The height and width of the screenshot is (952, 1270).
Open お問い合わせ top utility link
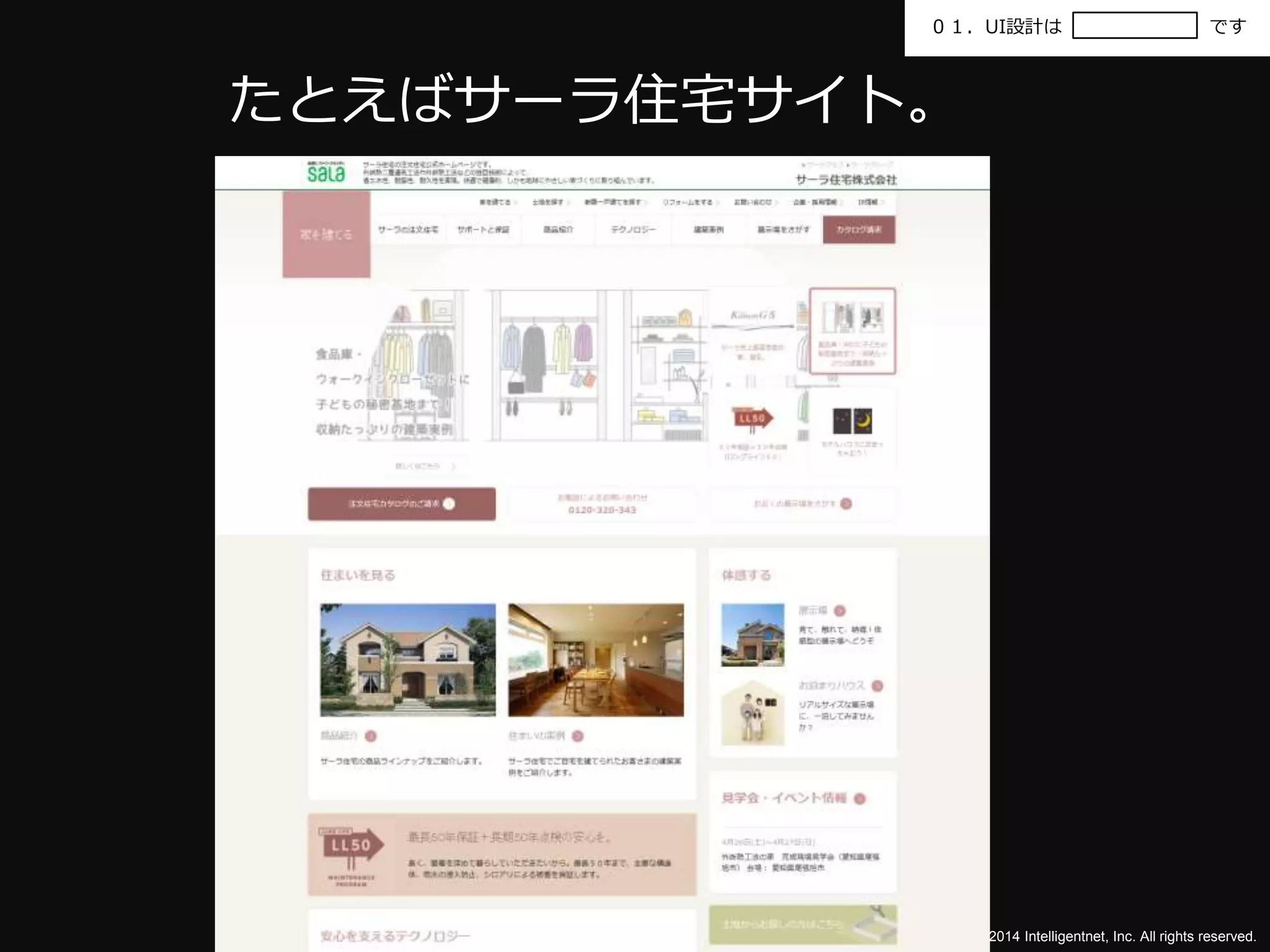tap(755, 202)
